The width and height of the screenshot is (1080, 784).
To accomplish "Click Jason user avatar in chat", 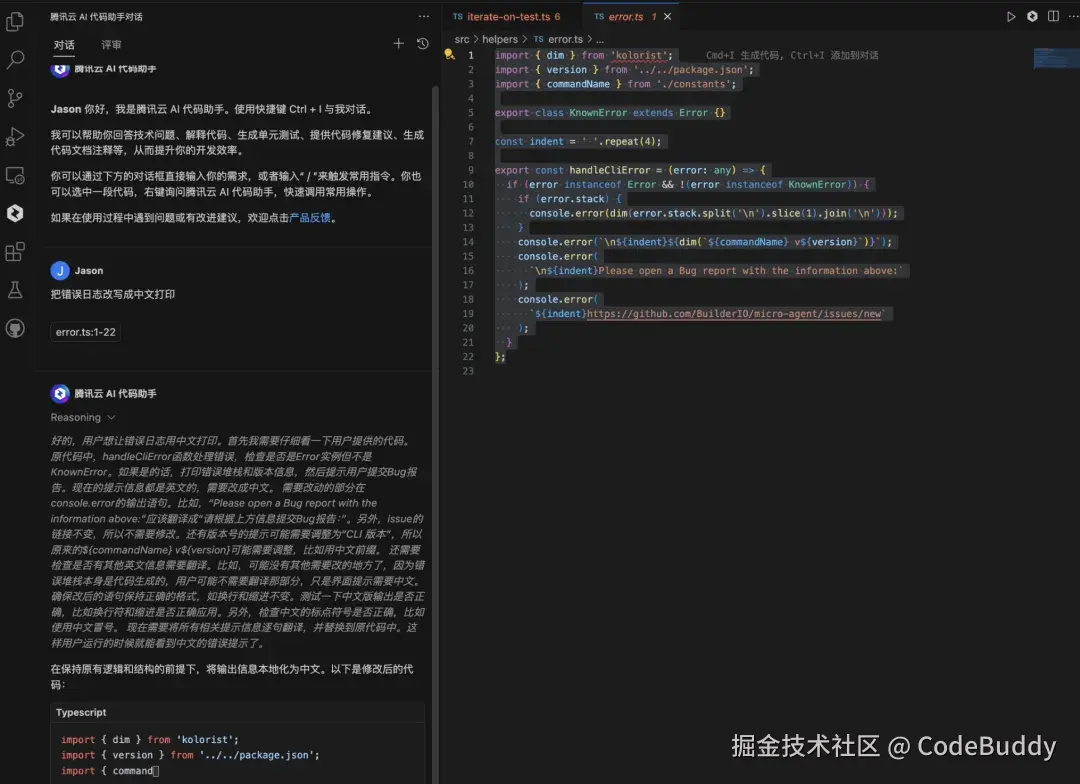I will 60,271.
